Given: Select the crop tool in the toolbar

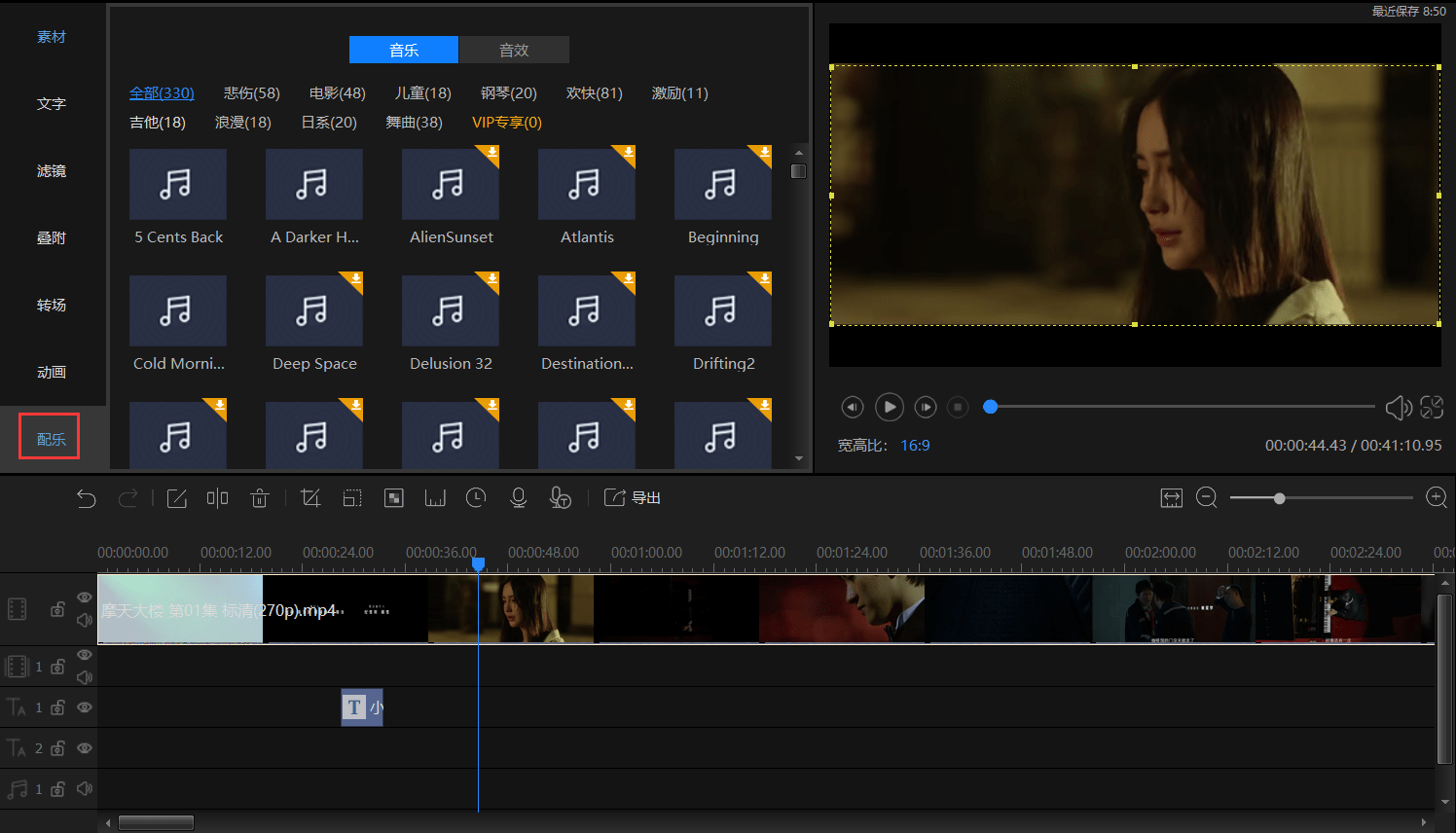Looking at the screenshot, I should pos(310,498).
